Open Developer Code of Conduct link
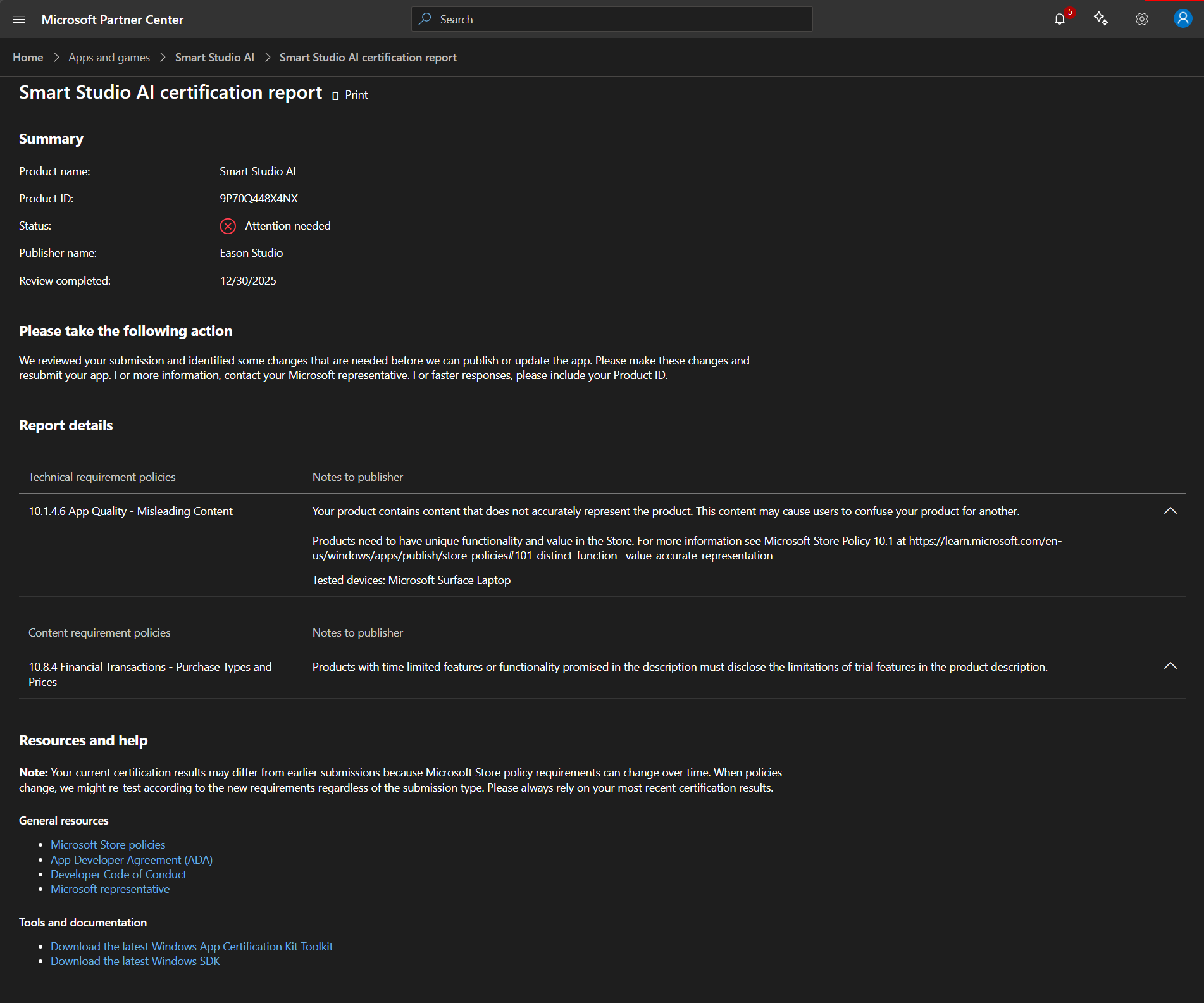Image resolution: width=1204 pixels, height=1003 pixels. click(x=118, y=875)
